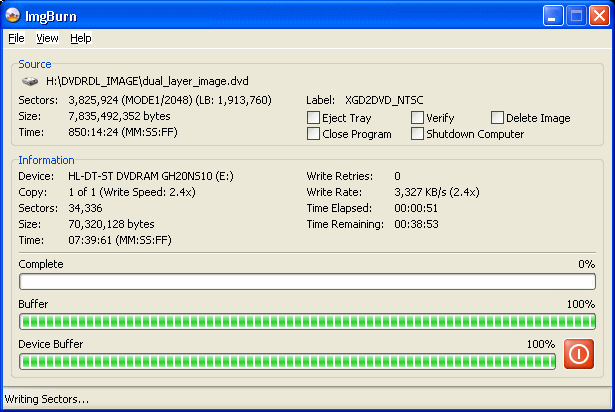Open the File menu
Viewport: 615px width, 412px height.
16,38
